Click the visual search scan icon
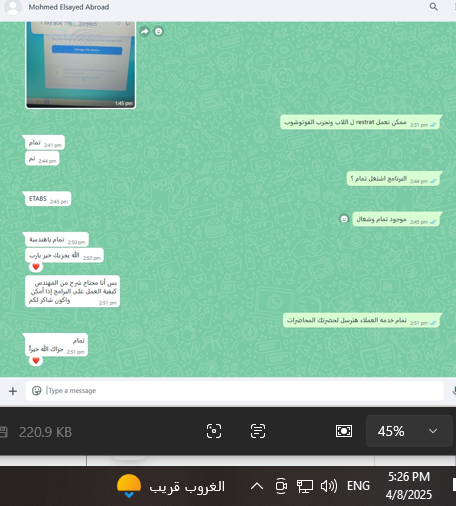Image resolution: width=456 pixels, height=506 pixels. [214, 431]
